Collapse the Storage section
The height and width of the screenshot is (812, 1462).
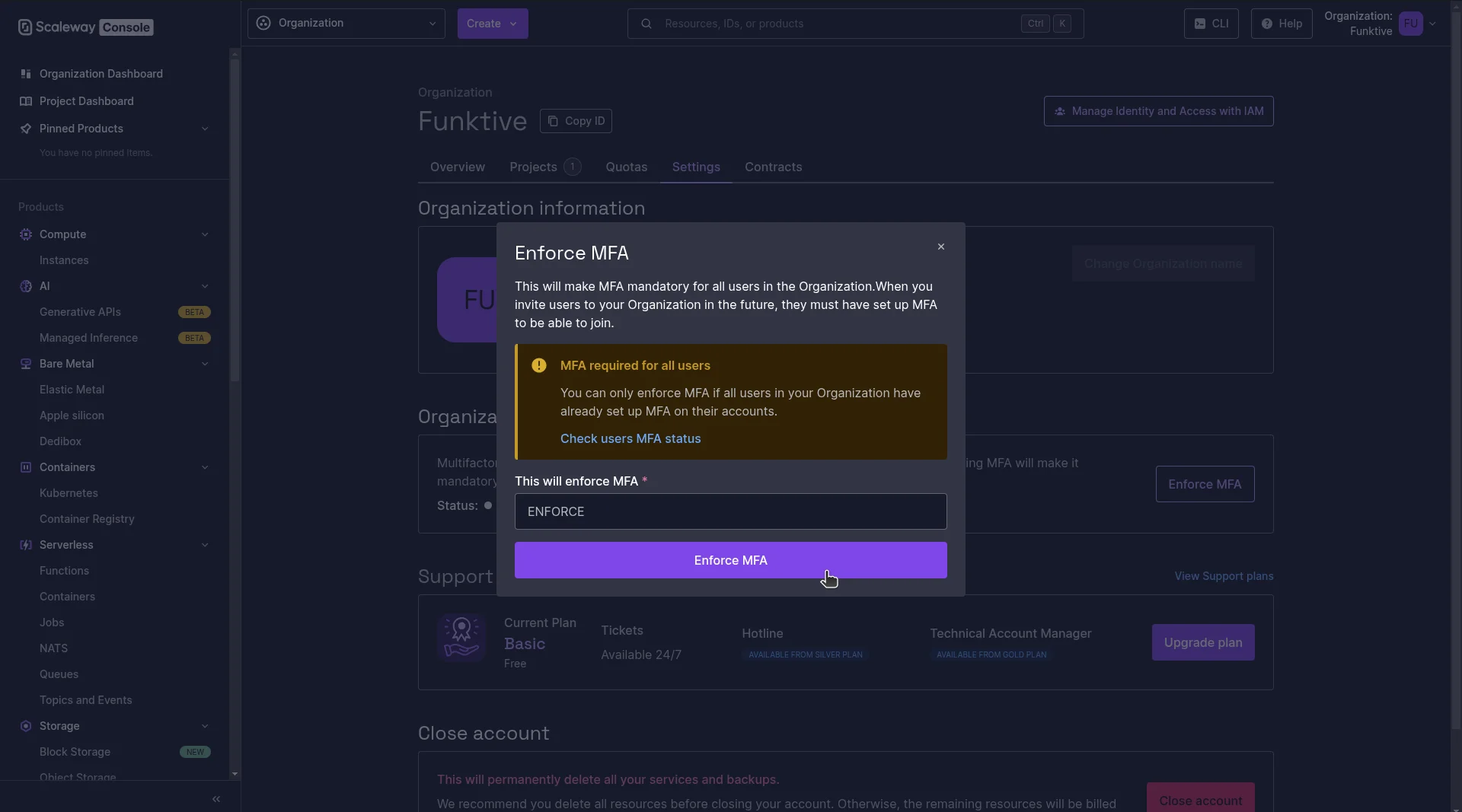[205, 726]
